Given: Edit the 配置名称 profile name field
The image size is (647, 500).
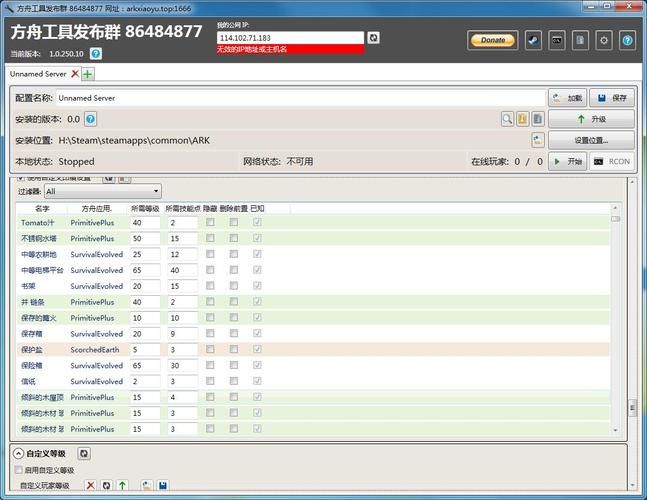Looking at the screenshot, I should click(x=298, y=98).
